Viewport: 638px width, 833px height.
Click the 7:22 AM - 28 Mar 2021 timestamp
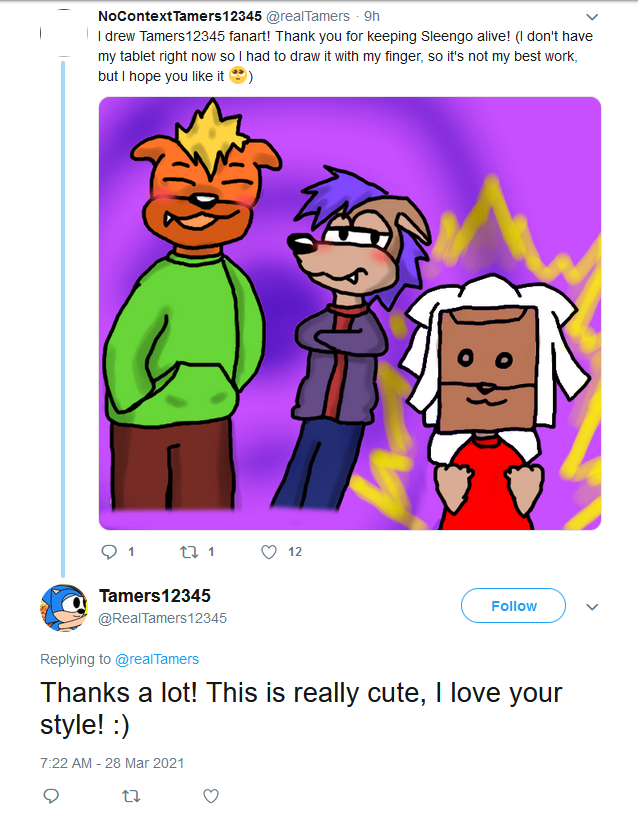112,762
